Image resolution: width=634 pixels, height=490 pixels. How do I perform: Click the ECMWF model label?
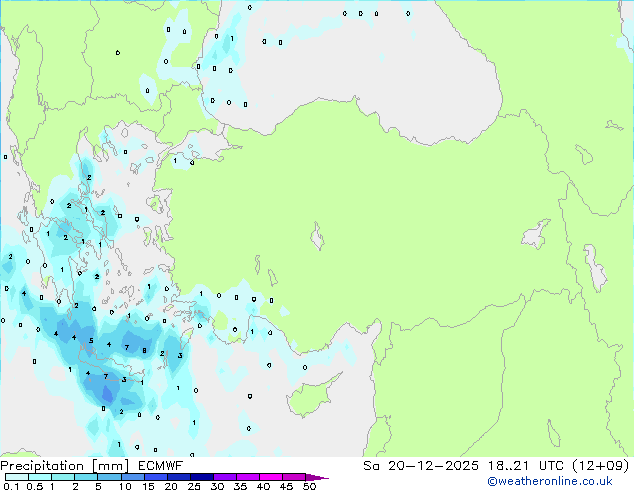tap(161, 466)
